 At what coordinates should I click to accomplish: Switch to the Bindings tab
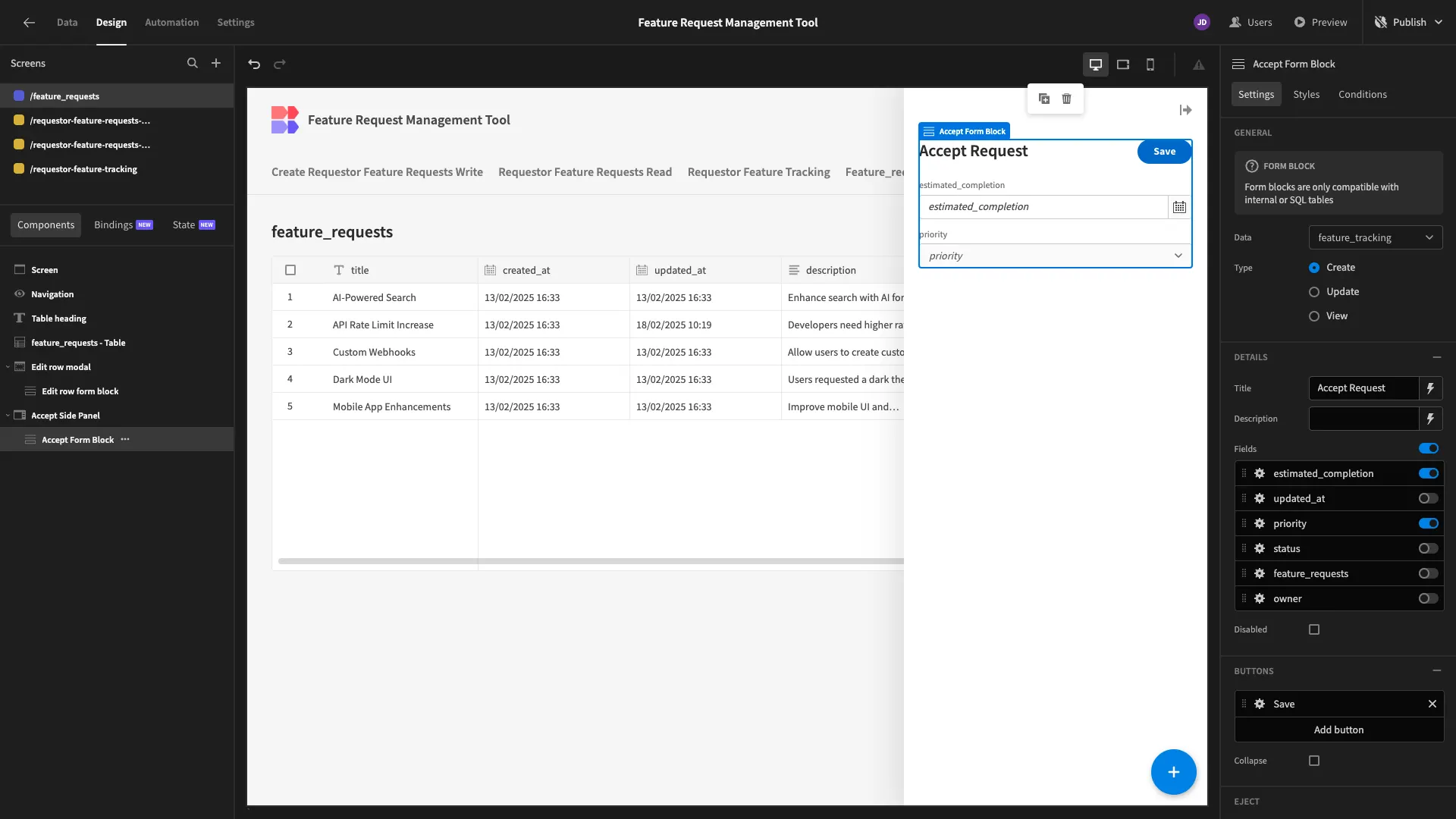(x=123, y=225)
